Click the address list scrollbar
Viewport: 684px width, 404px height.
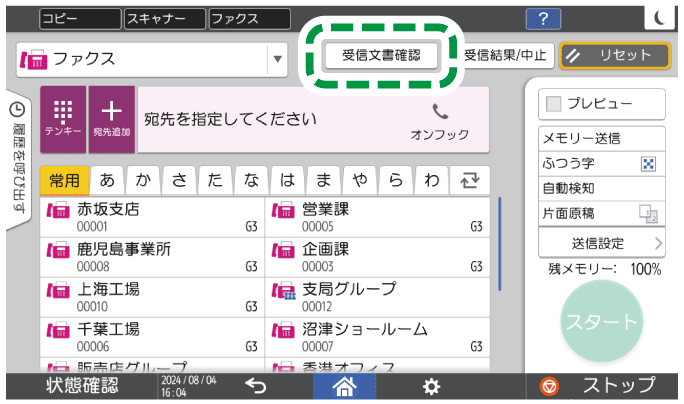pos(500,244)
